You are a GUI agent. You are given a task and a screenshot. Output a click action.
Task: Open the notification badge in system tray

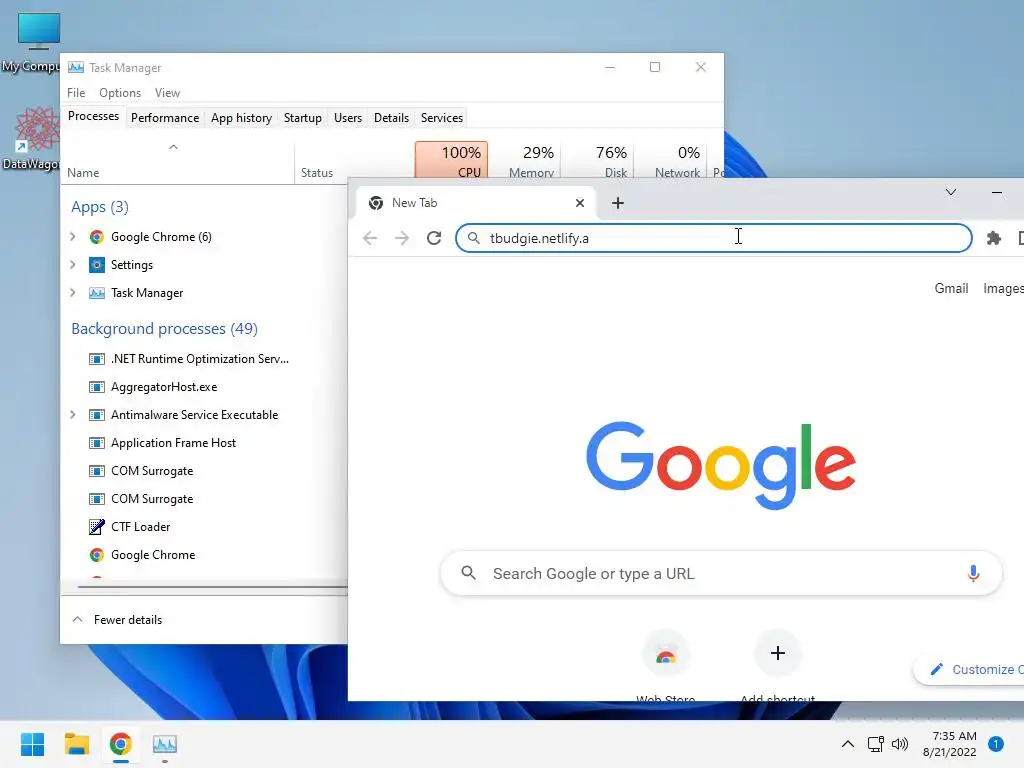coord(995,744)
